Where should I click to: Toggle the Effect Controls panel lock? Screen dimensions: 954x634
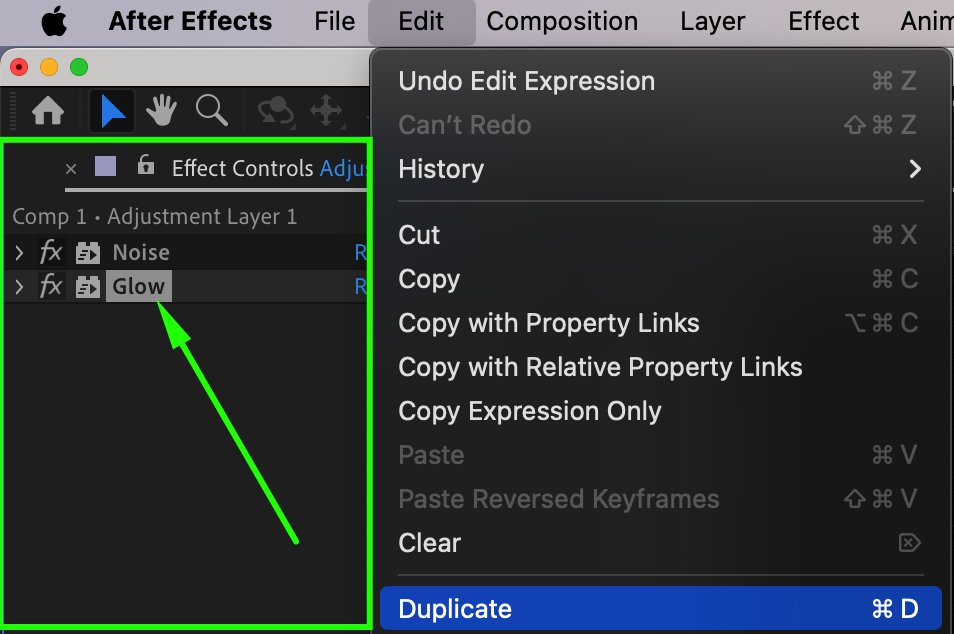[145, 164]
